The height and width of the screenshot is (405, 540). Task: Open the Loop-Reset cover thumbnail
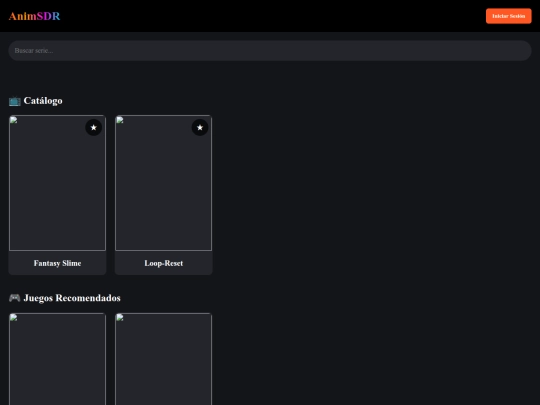pos(164,183)
